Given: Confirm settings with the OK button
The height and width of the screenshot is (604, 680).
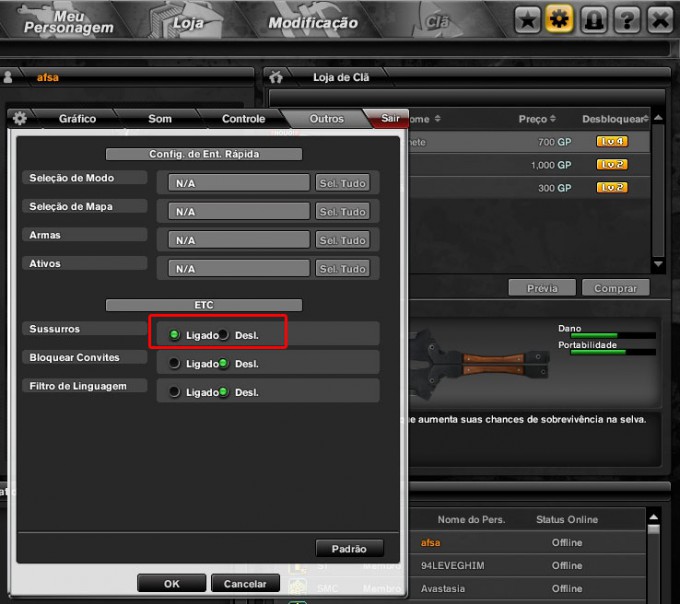Looking at the screenshot, I should (171, 583).
